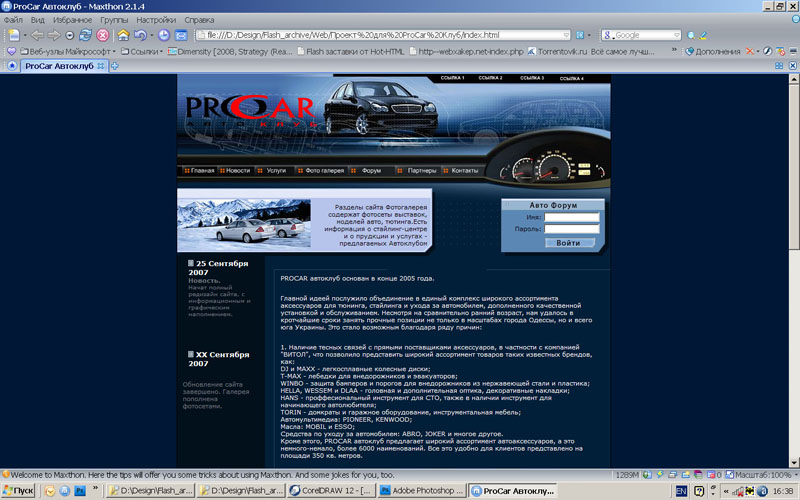Click the page layout icon beside address bar
Viewport: 800px width, 500px height.
click(580, 35)
